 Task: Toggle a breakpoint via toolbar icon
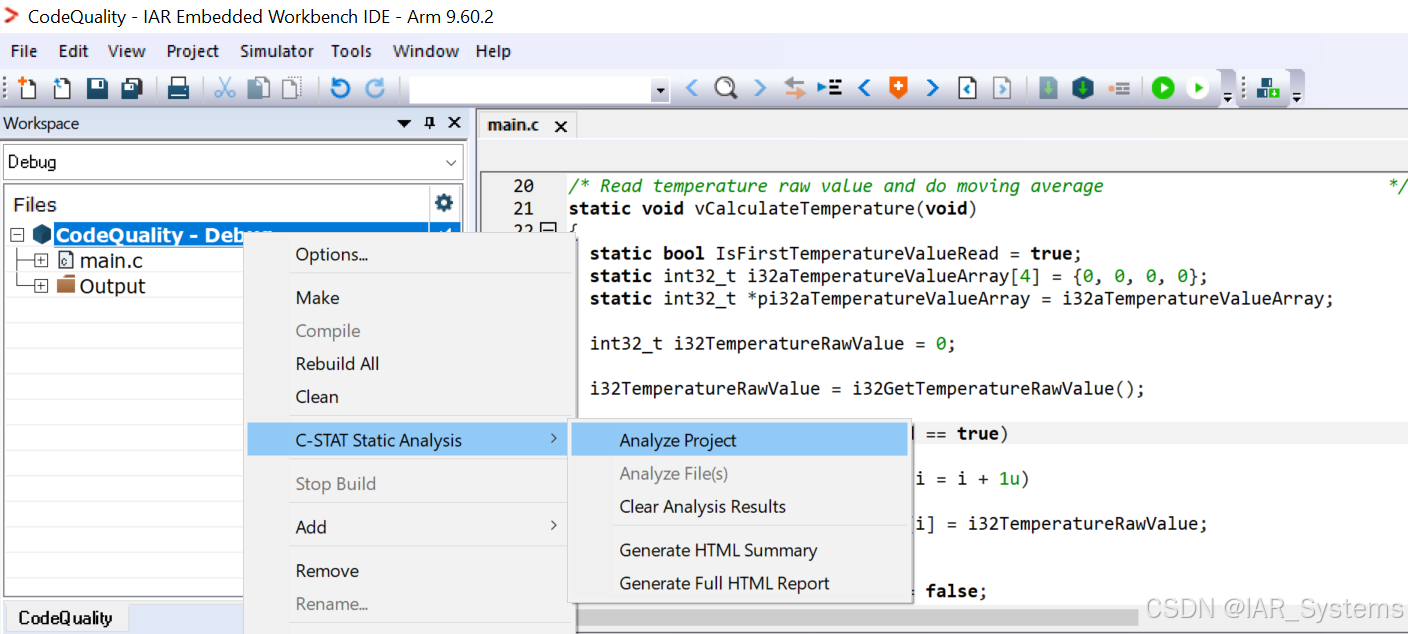click(x=1120, y=89)
